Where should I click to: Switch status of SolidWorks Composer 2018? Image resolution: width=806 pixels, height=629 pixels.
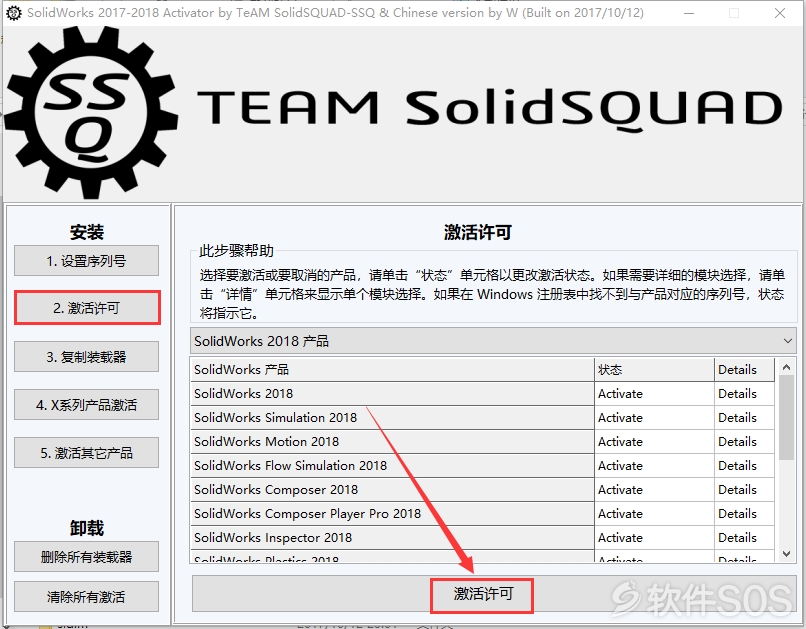pos(654,490)
